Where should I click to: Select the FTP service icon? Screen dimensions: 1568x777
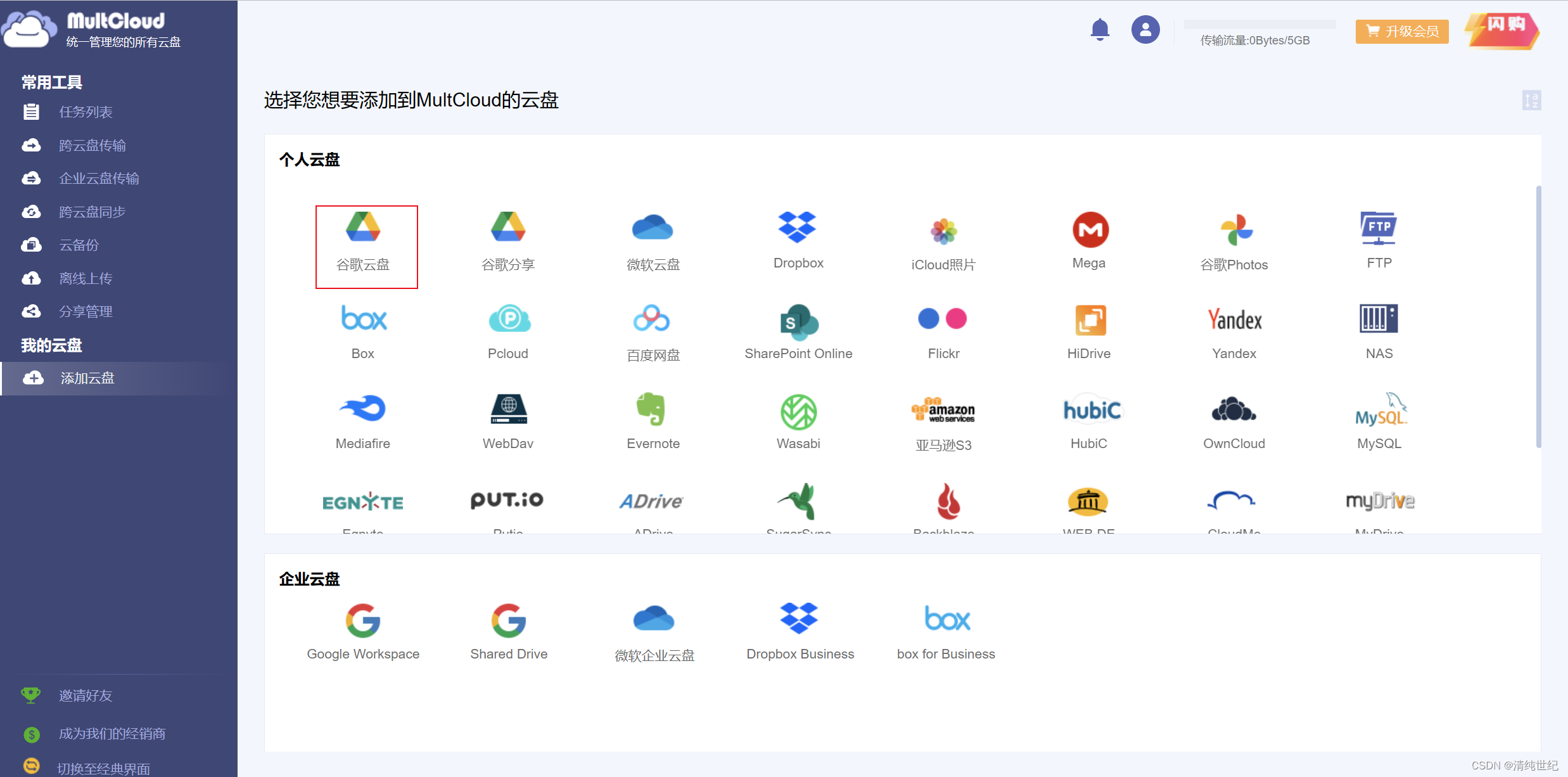coord(1379,229)
